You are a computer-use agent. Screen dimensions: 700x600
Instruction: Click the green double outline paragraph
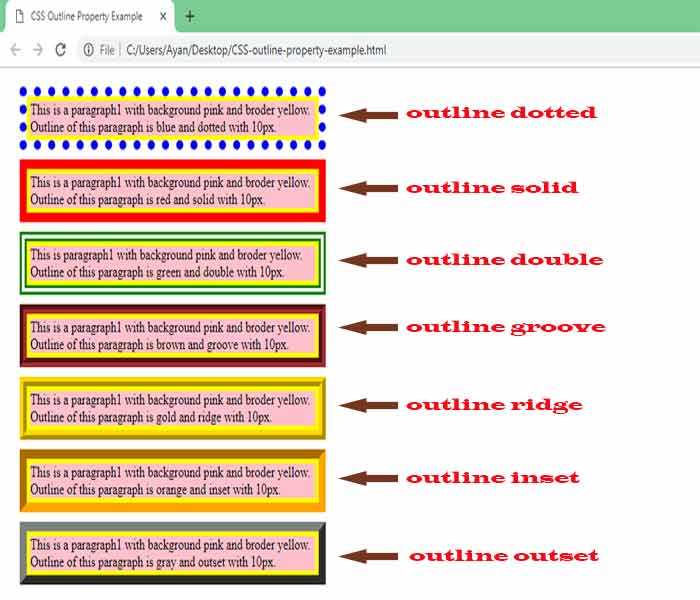click(x=170, y=263)
